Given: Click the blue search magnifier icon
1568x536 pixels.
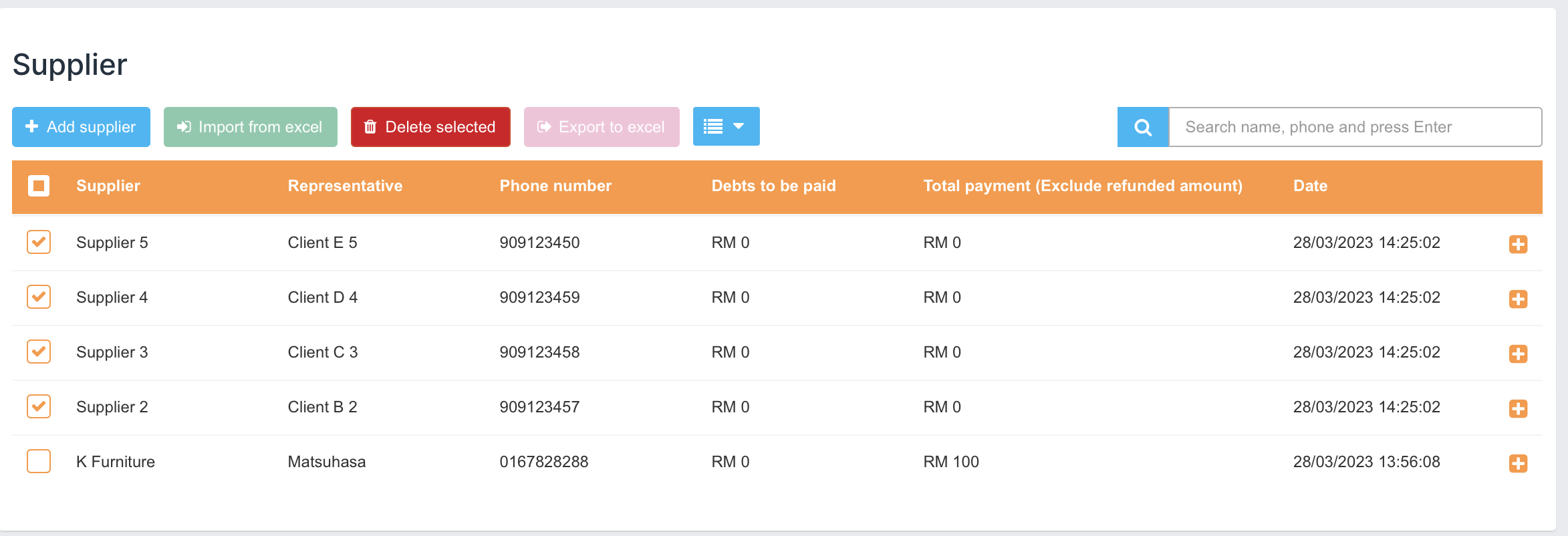Looking at the screenshot, I should 1142,127.
